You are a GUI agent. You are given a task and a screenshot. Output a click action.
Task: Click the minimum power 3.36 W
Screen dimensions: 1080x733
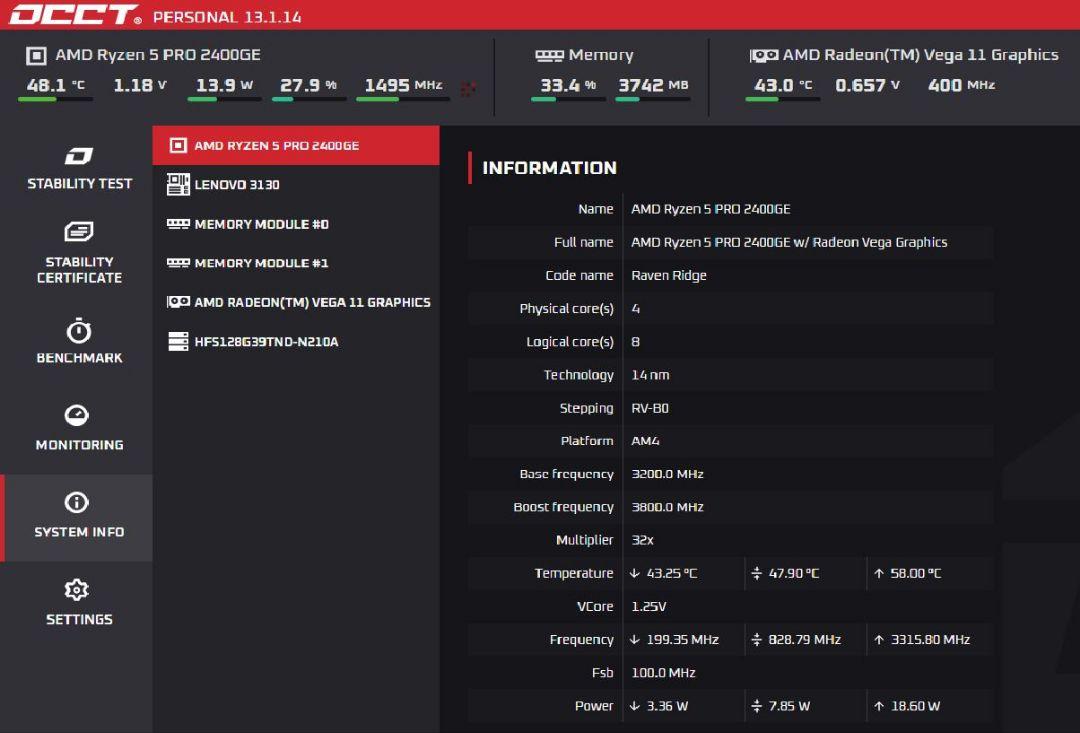667,705
